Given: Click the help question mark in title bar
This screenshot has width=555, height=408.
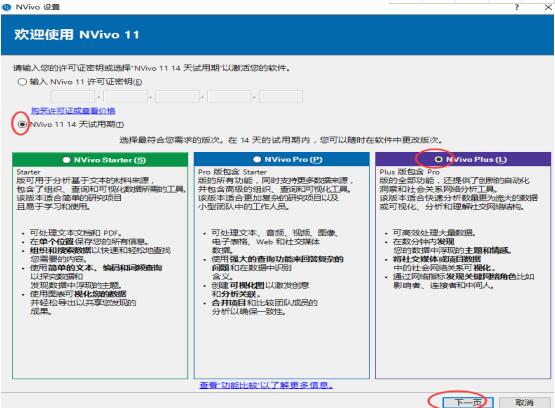Looking at the screenshot, I should pyautogui.click(x=517, y=7).
